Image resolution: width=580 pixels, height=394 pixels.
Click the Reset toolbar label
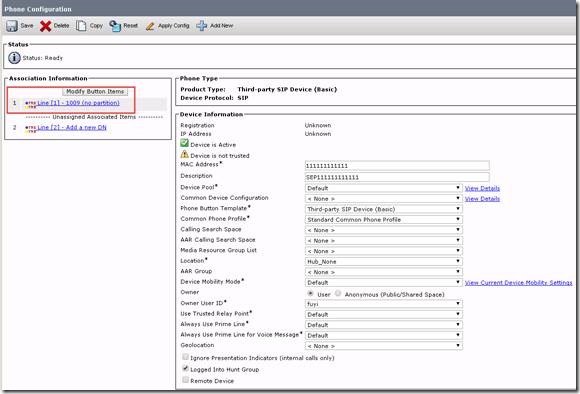point(131,26)
